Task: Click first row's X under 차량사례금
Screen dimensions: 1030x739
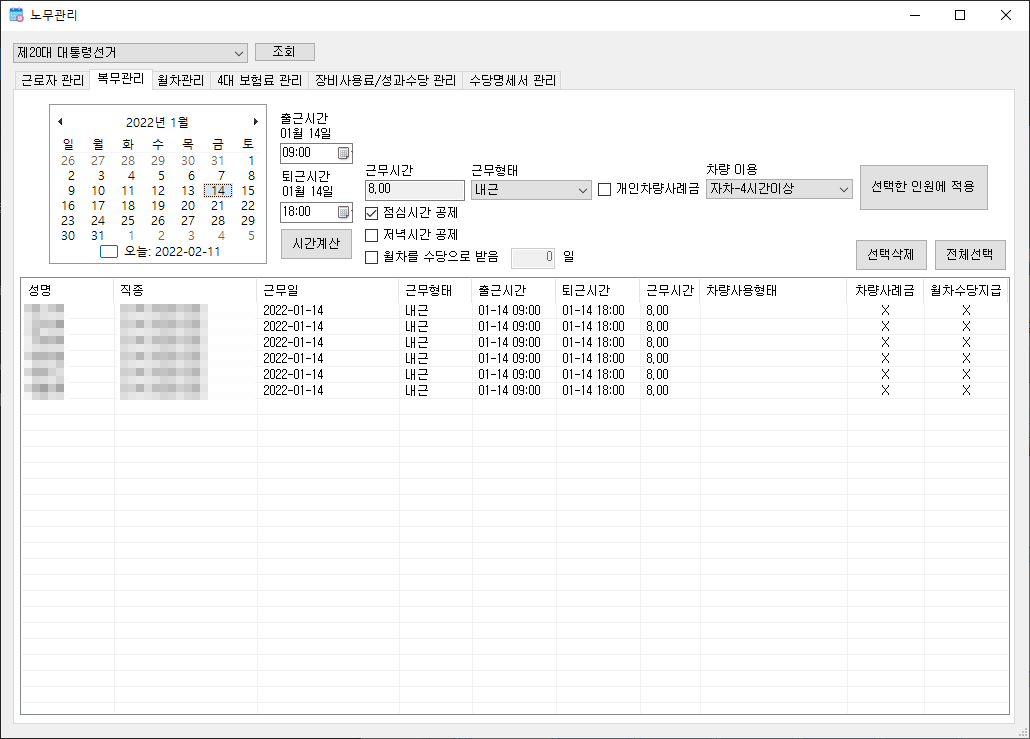Action: [885, 311]
